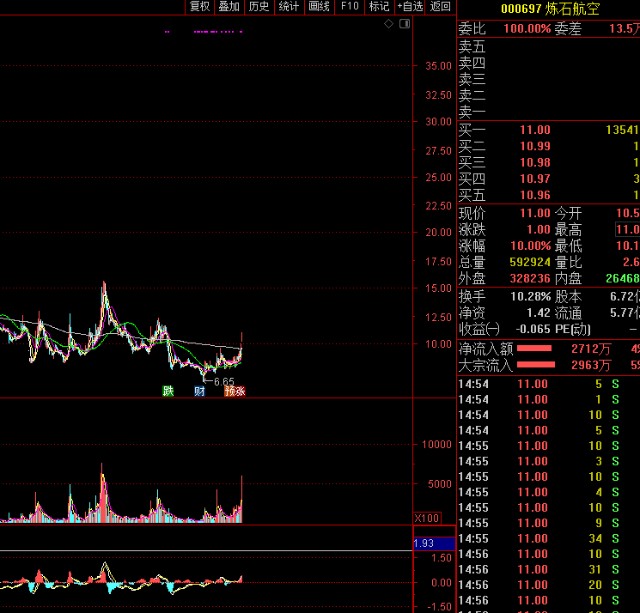Screen dimensions: 640x613
Task: Open the 历史 history view
Action: 259,6
